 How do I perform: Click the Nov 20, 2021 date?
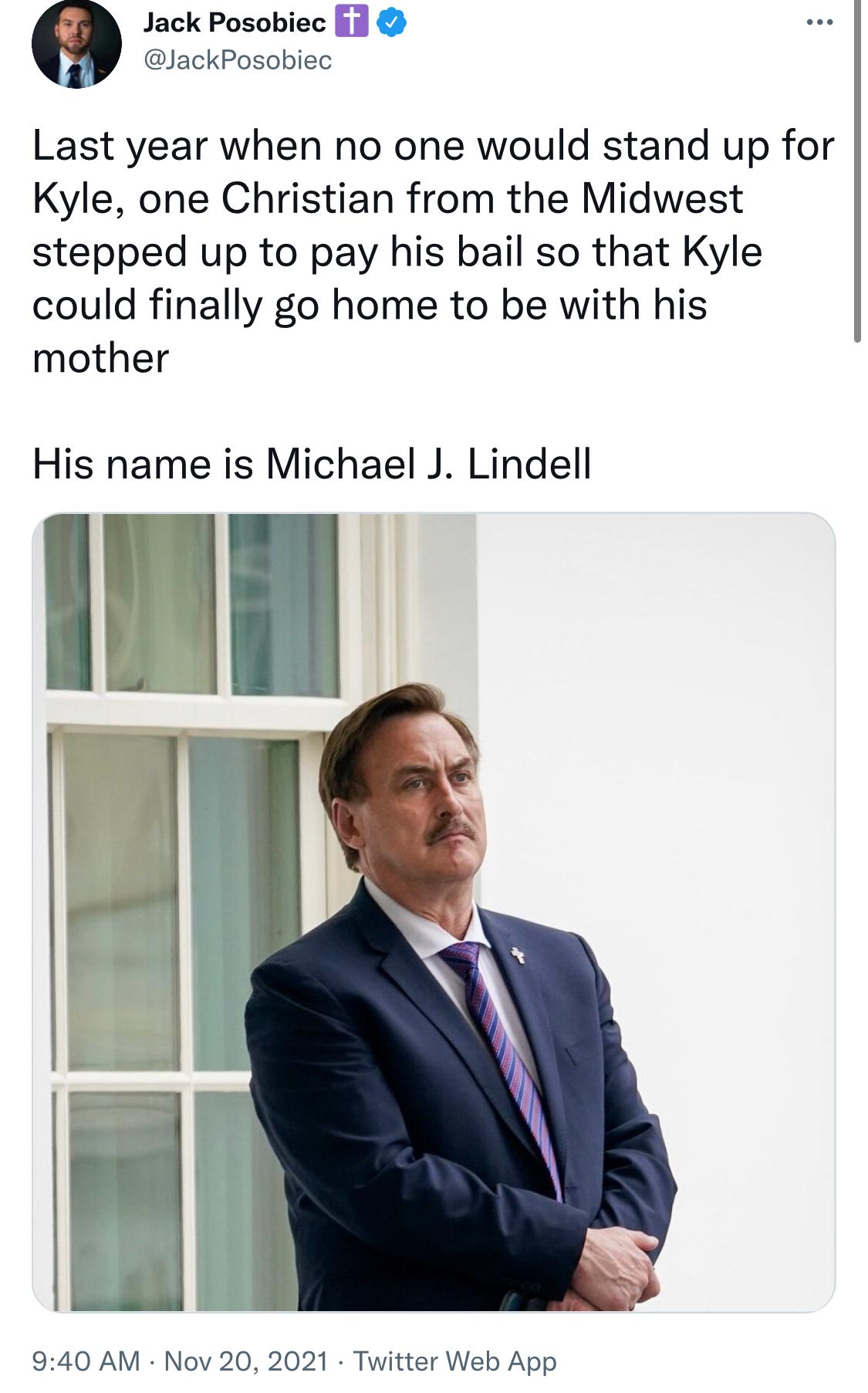pyautogui.click(x=246, y=1361)
